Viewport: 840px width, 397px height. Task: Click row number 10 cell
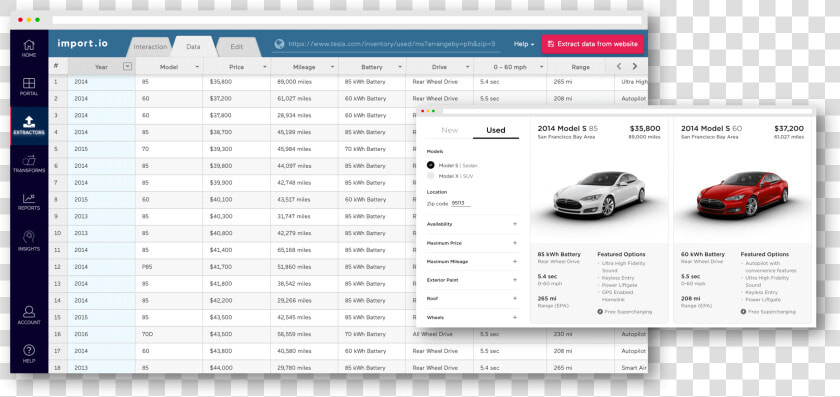point(58,233)
